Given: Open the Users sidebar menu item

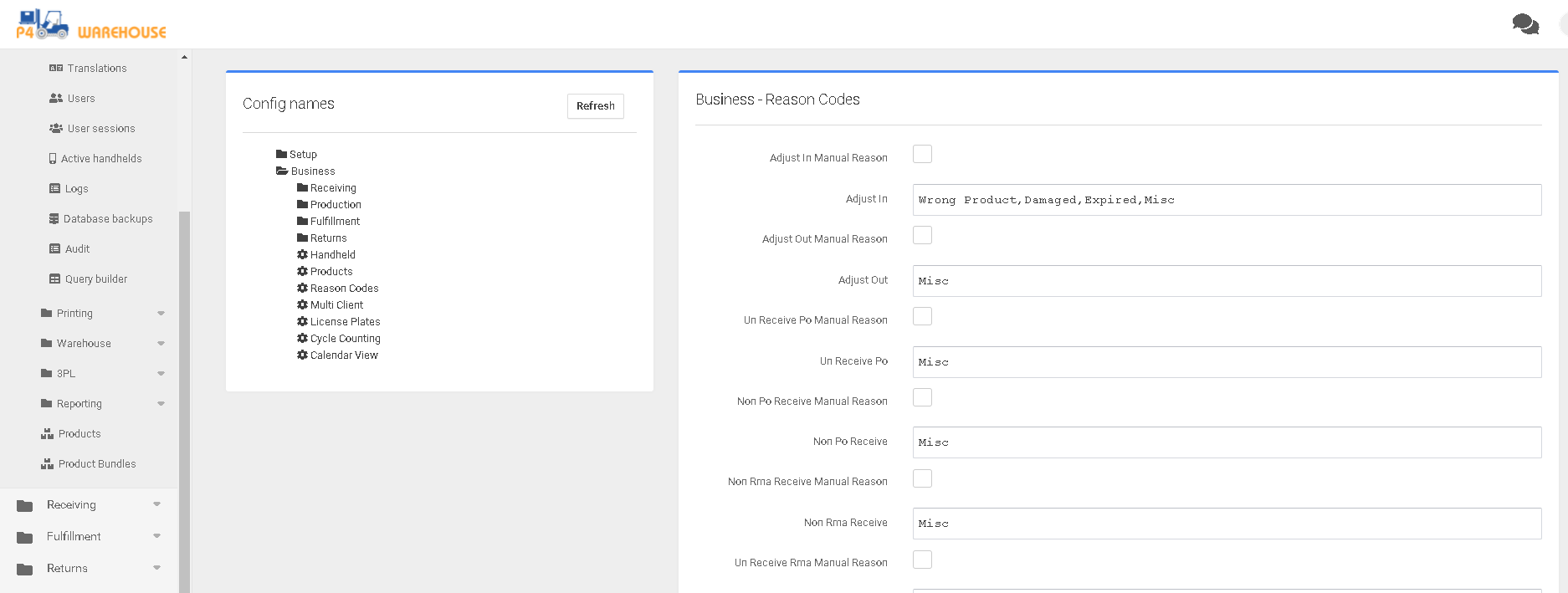Looking at the screenshot, I should 81,99.
